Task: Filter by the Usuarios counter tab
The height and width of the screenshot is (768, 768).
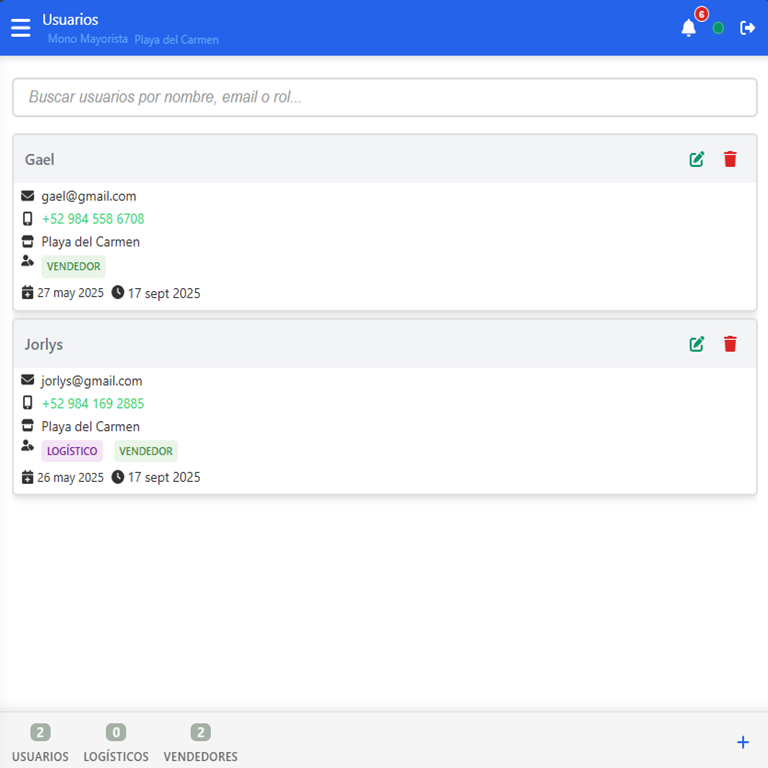Action: pos(40,744)
